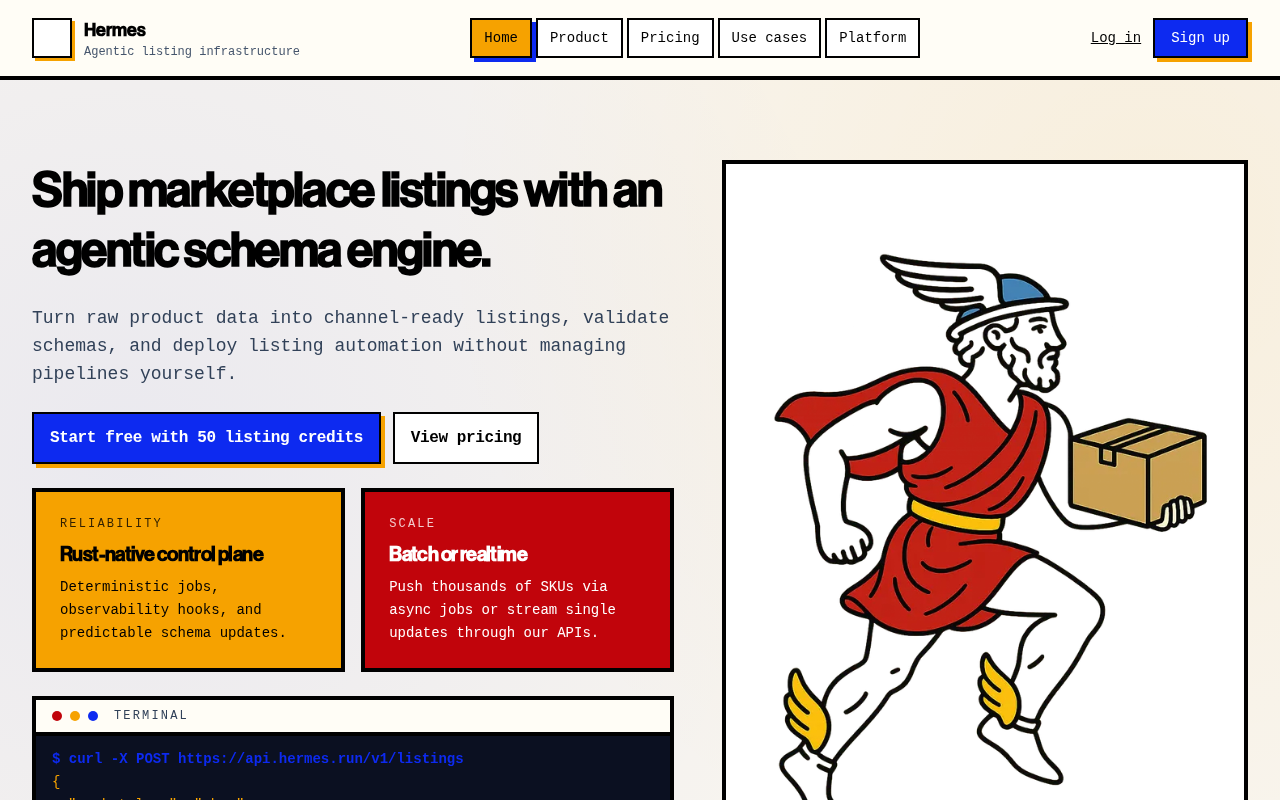Follow the Log in link
This screenshot has width=1280, height=800.
(x=1115, y=38)
